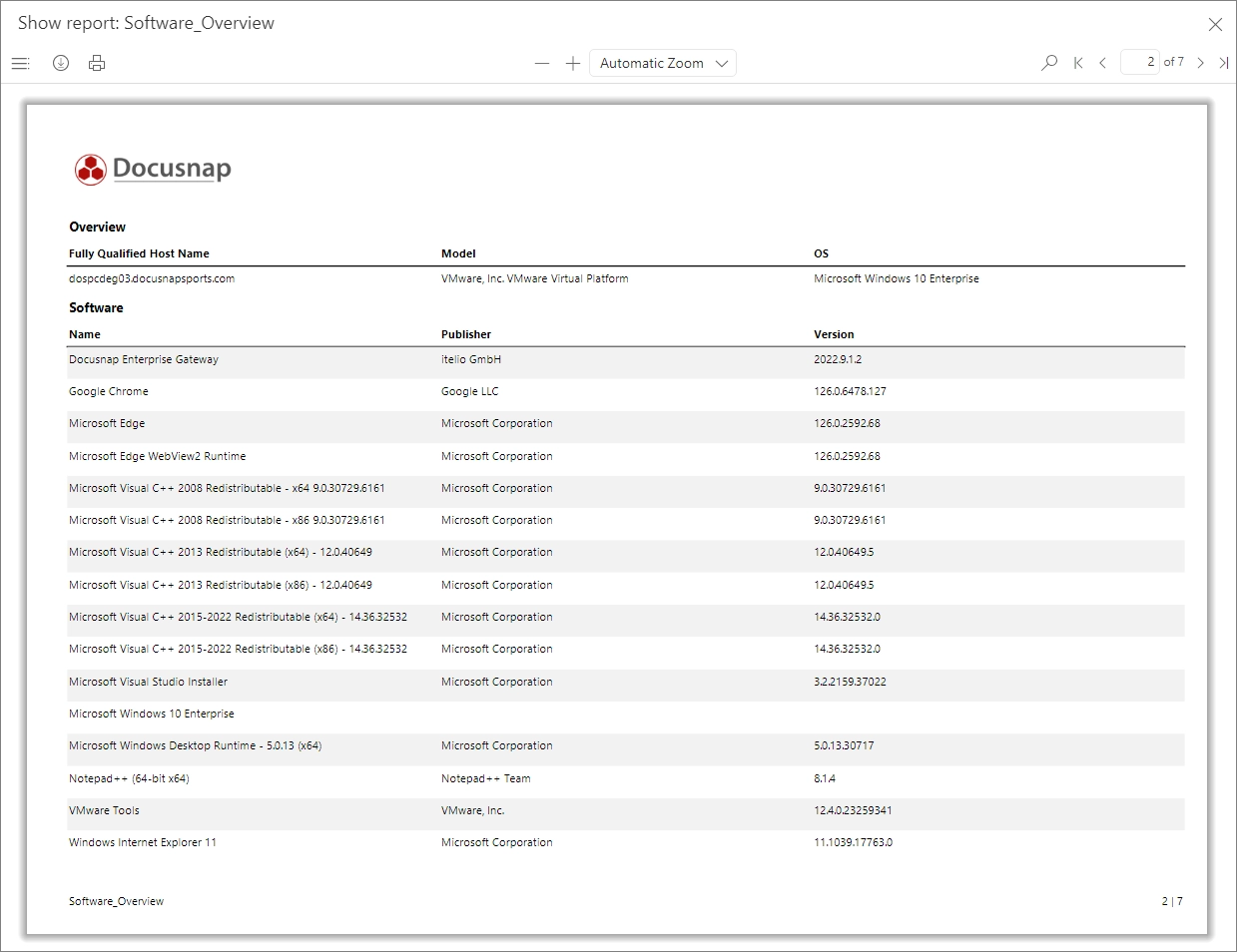Image resolution: width=1237 pixels, height=952 pixels.
Task: Select the Google Chrome software row
Action: click(108, 391)
